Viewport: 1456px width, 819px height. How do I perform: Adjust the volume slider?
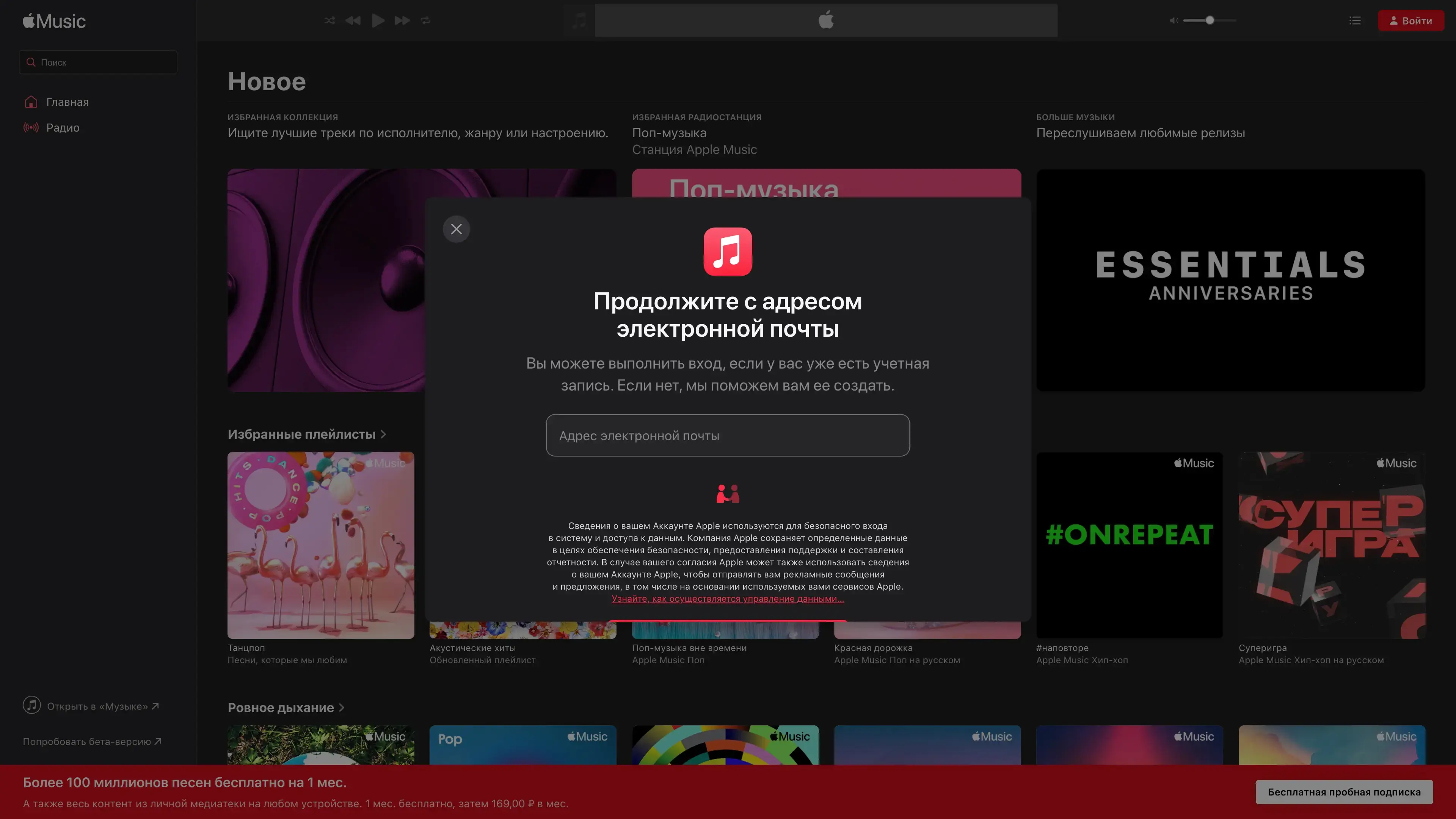pyautogui.click(x=1210, y=21)
